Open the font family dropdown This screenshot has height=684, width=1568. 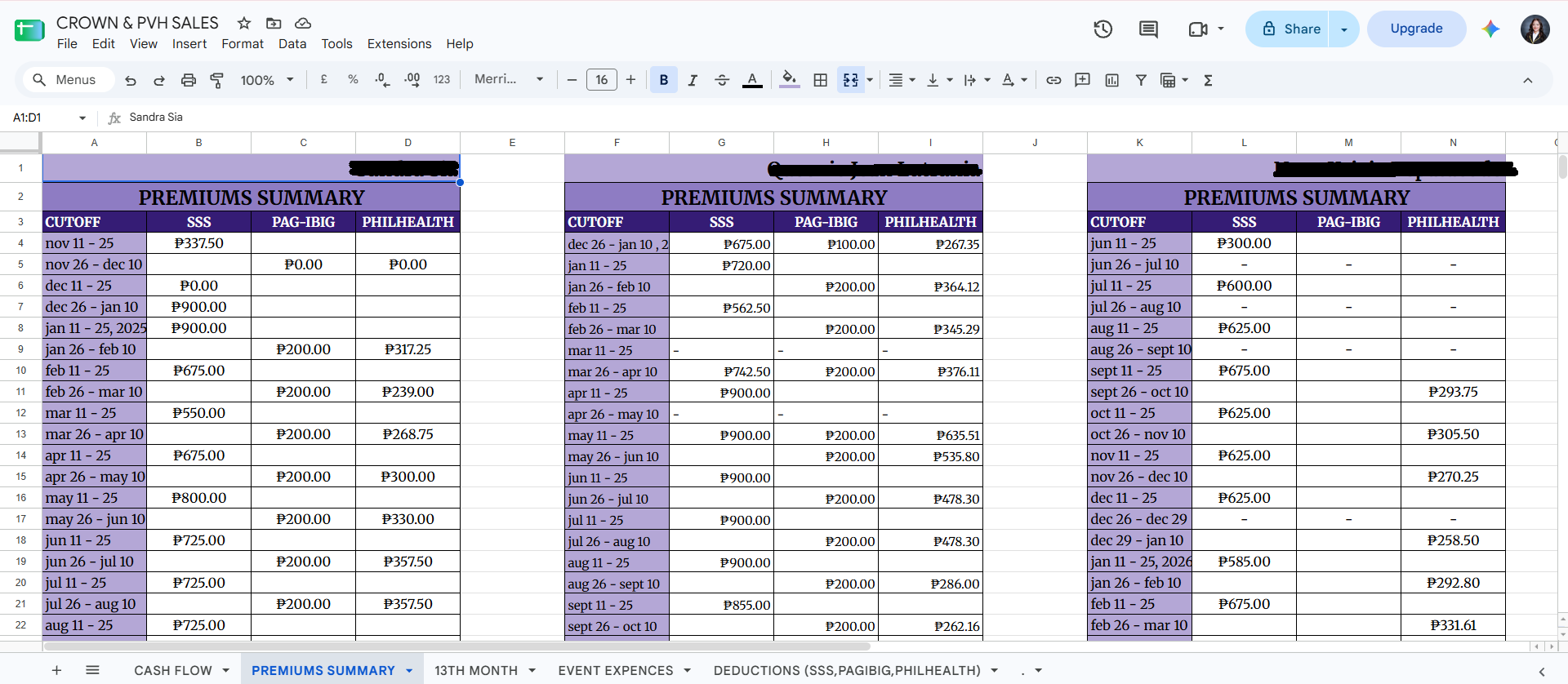pyautogui.click(x=509, y=79)
